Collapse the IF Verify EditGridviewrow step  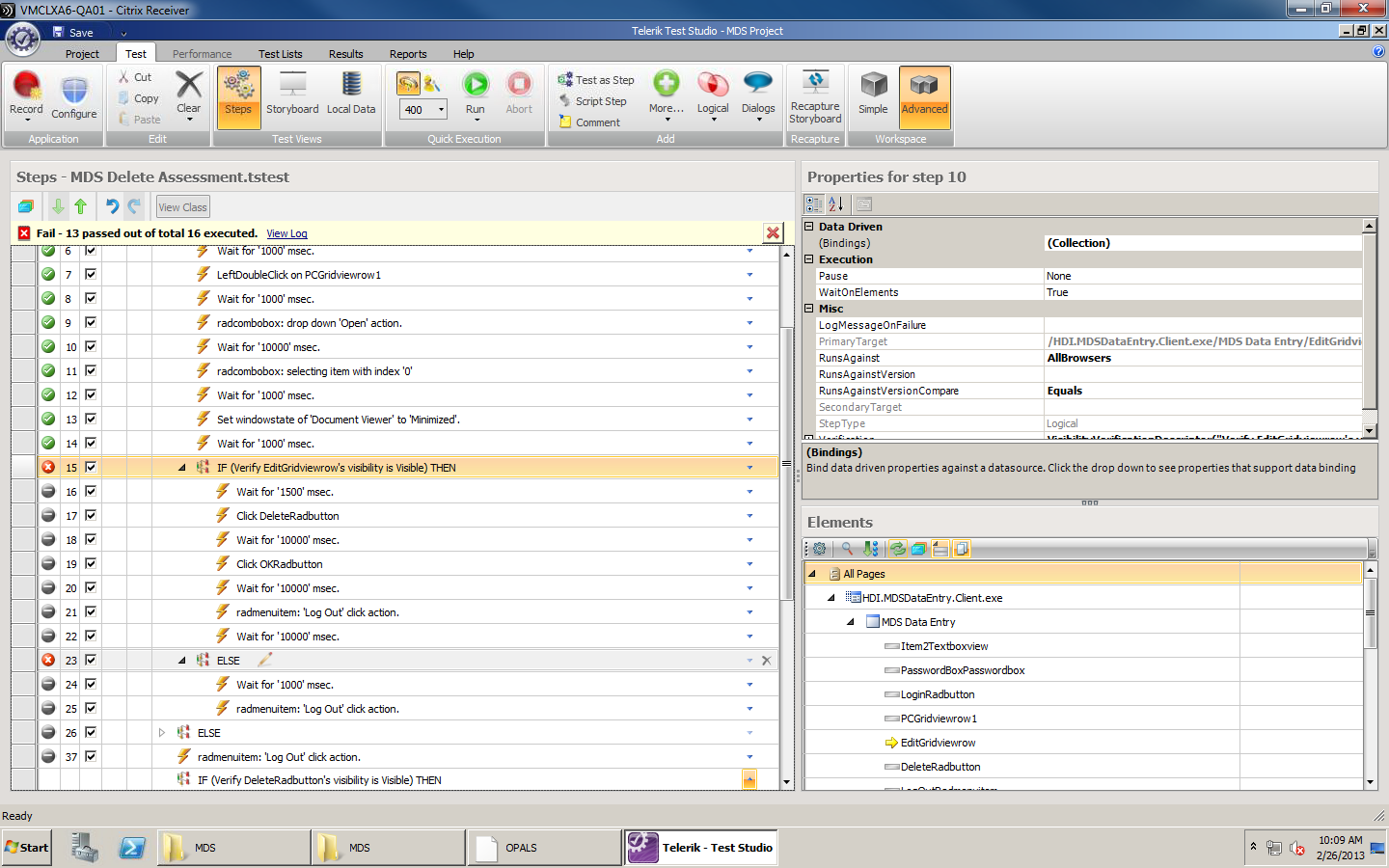click(x=182, y=468)
